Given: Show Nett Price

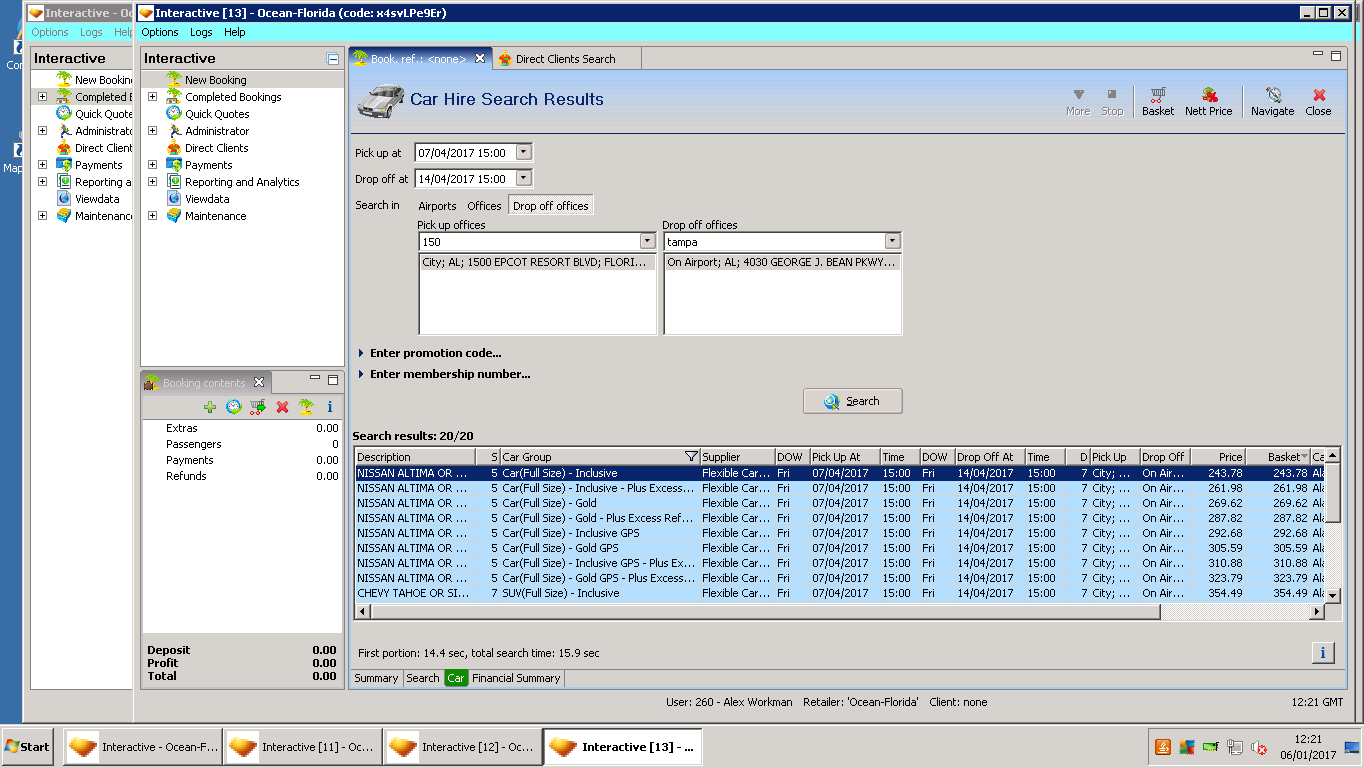Looking at the screenshot, I should coord(1209,101).
